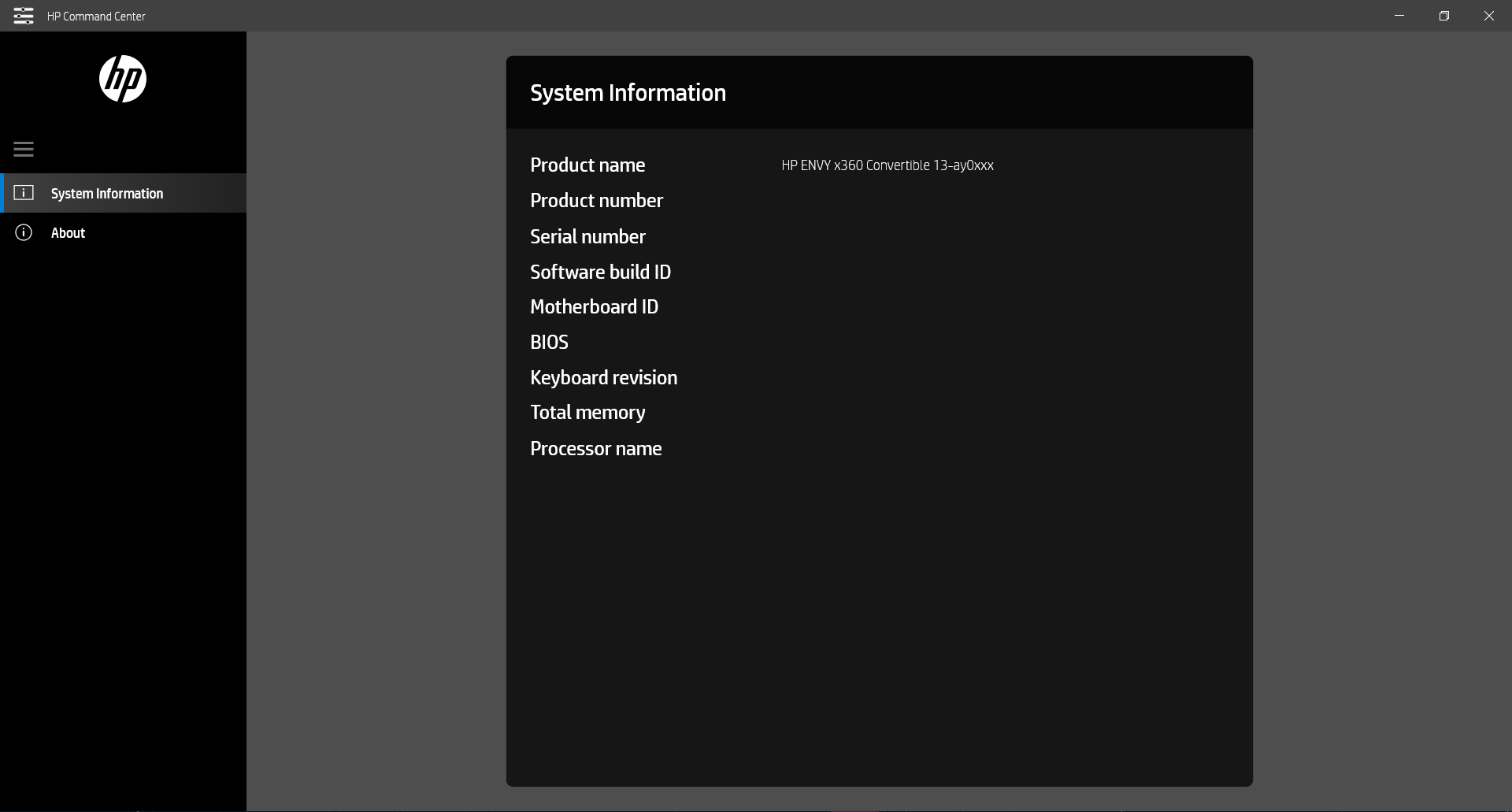
Task: Click the Total memory label
Action: pyautogui.click(x=587, y=413)
